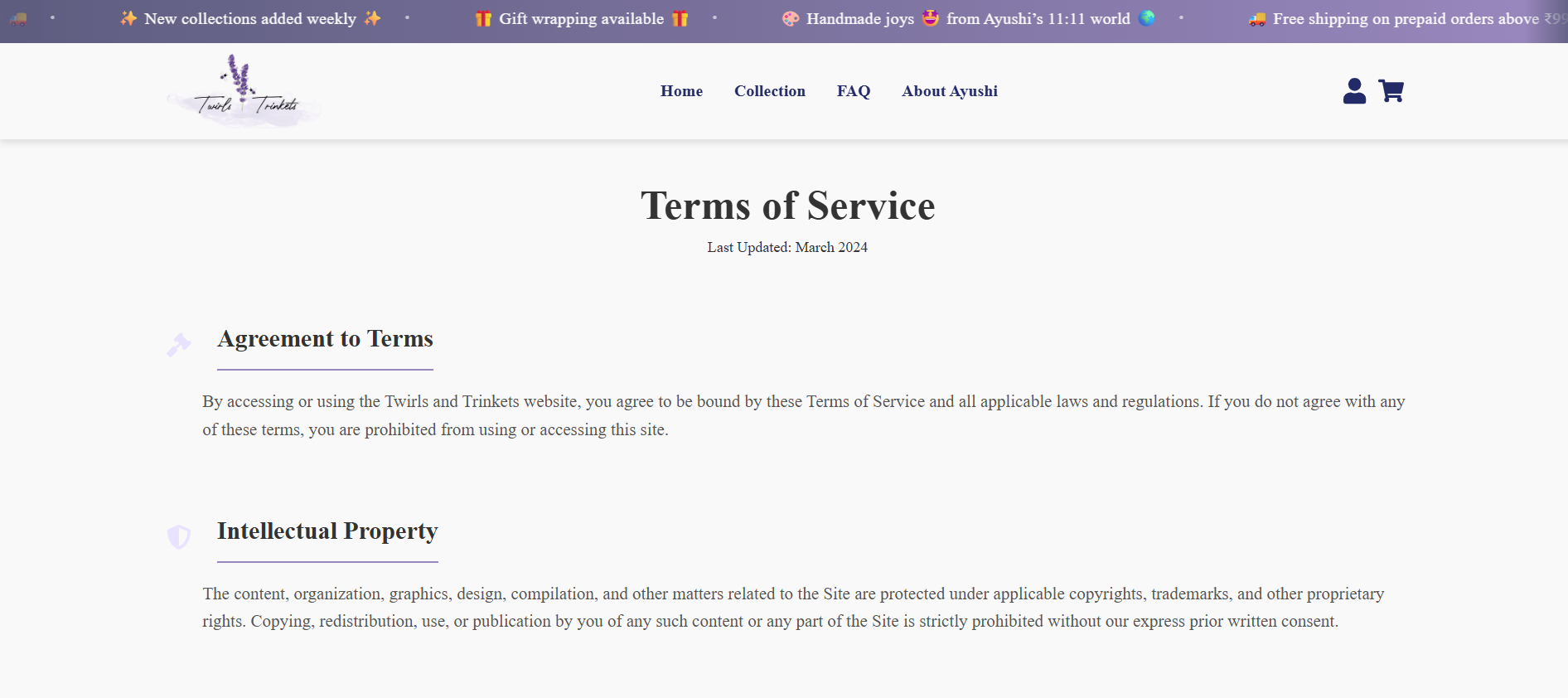Visit the About Ayushi page
This screenshot has width=1568, height=698.
[x=949, y=91]
